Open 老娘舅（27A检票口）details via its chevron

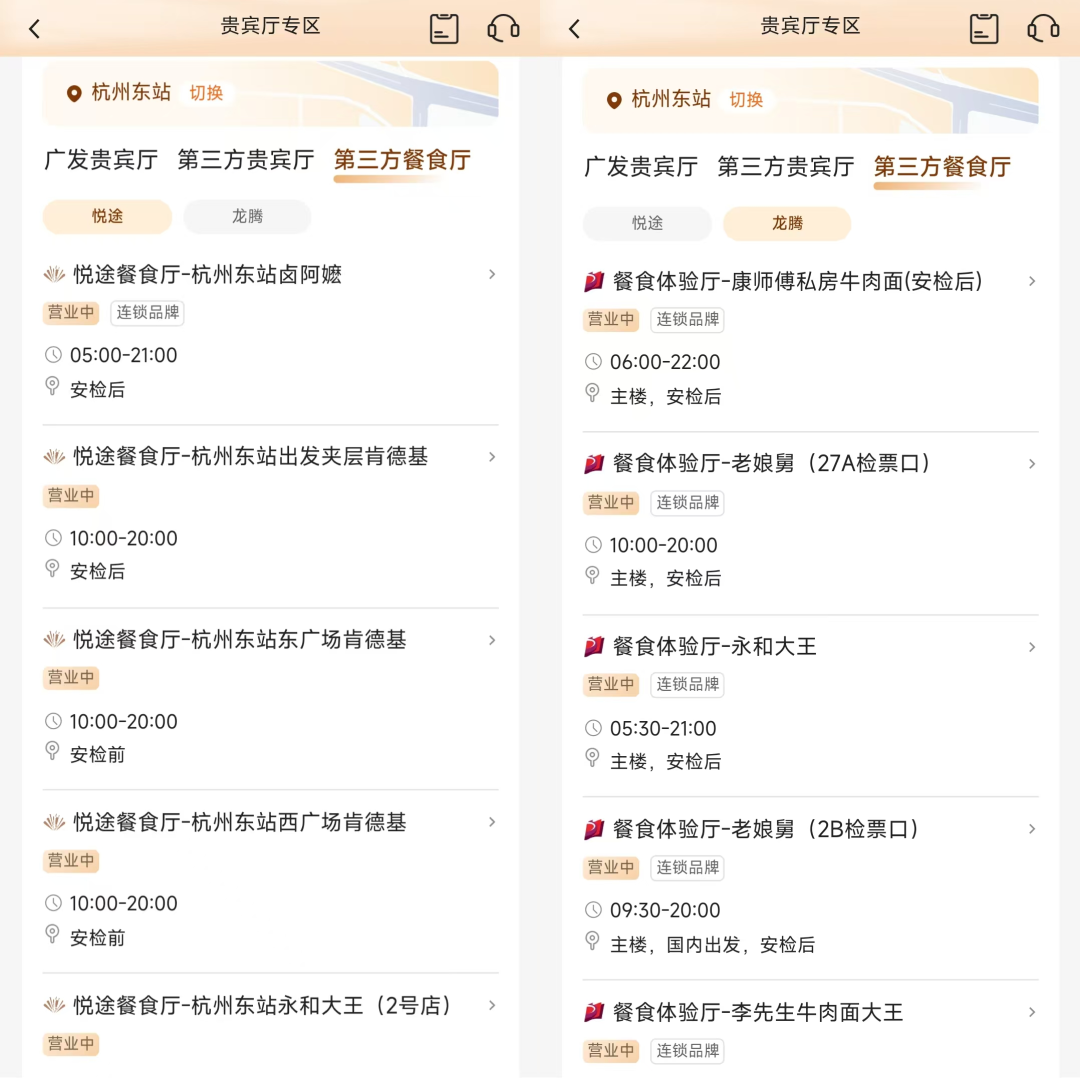tap(1032, 464)
